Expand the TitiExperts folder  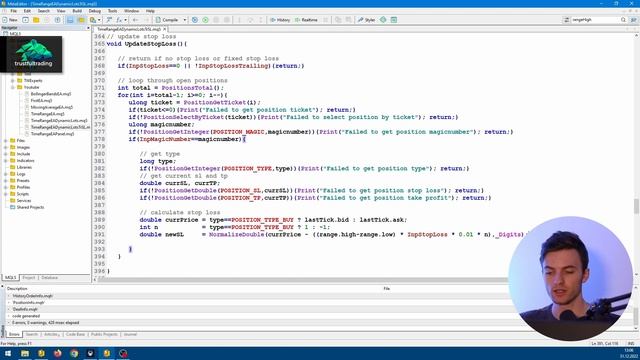coord(13,81)
